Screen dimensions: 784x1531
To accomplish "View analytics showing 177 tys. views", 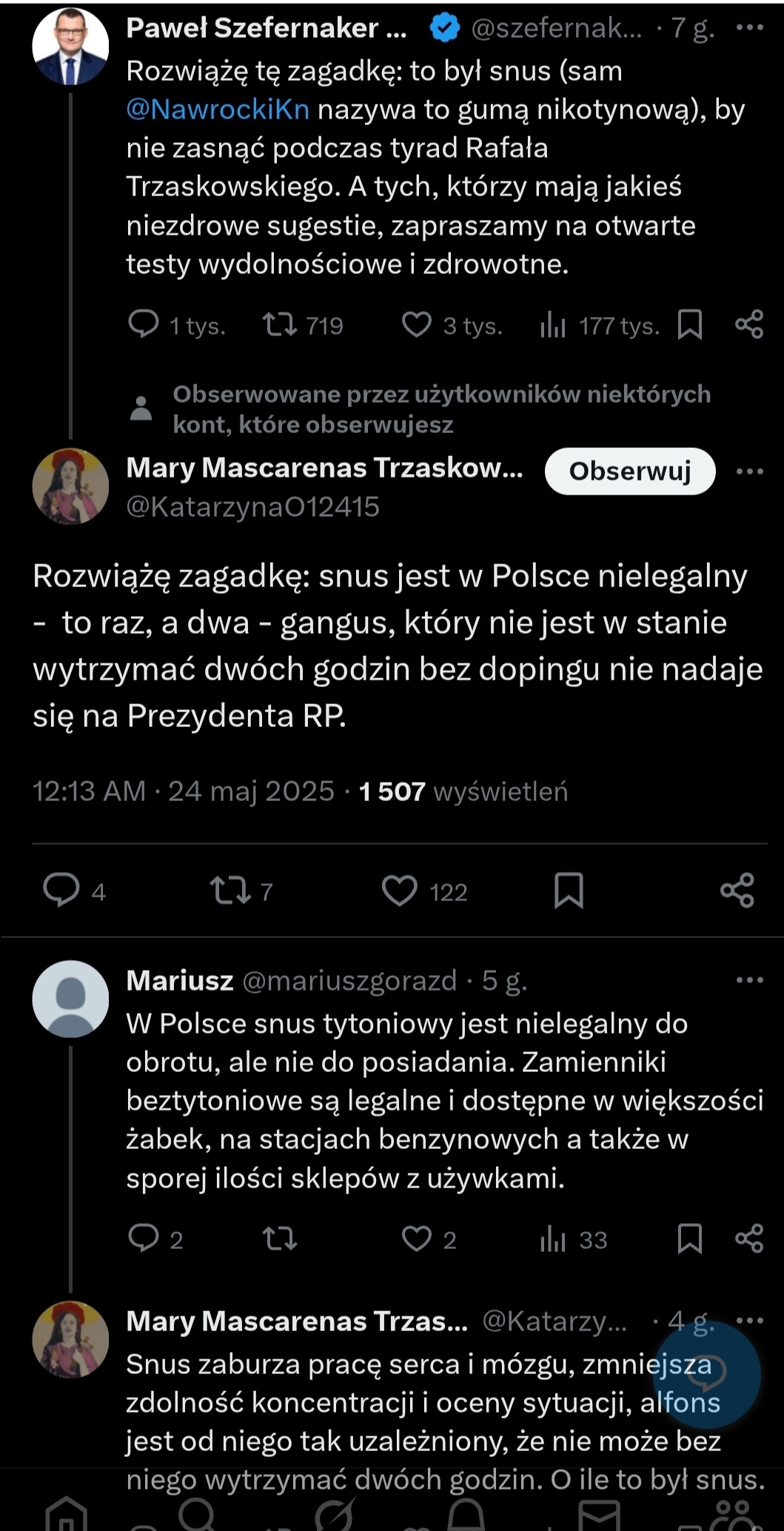I will tap(553, 325).
